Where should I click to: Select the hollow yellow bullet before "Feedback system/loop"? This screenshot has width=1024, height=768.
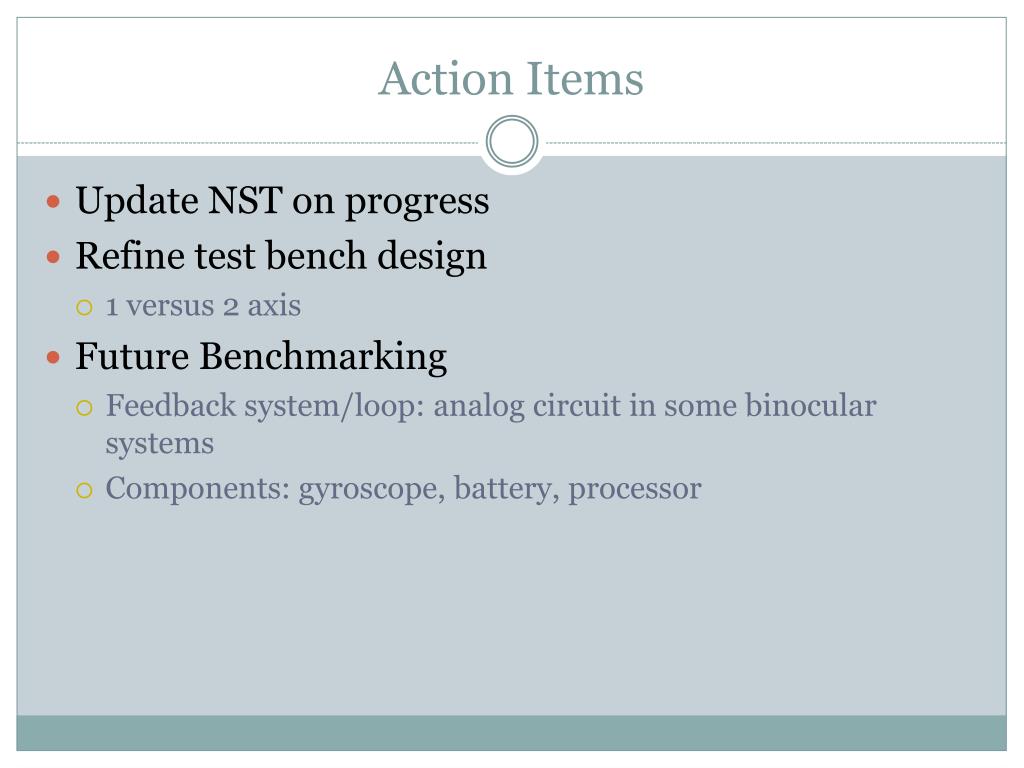point(84,408)
